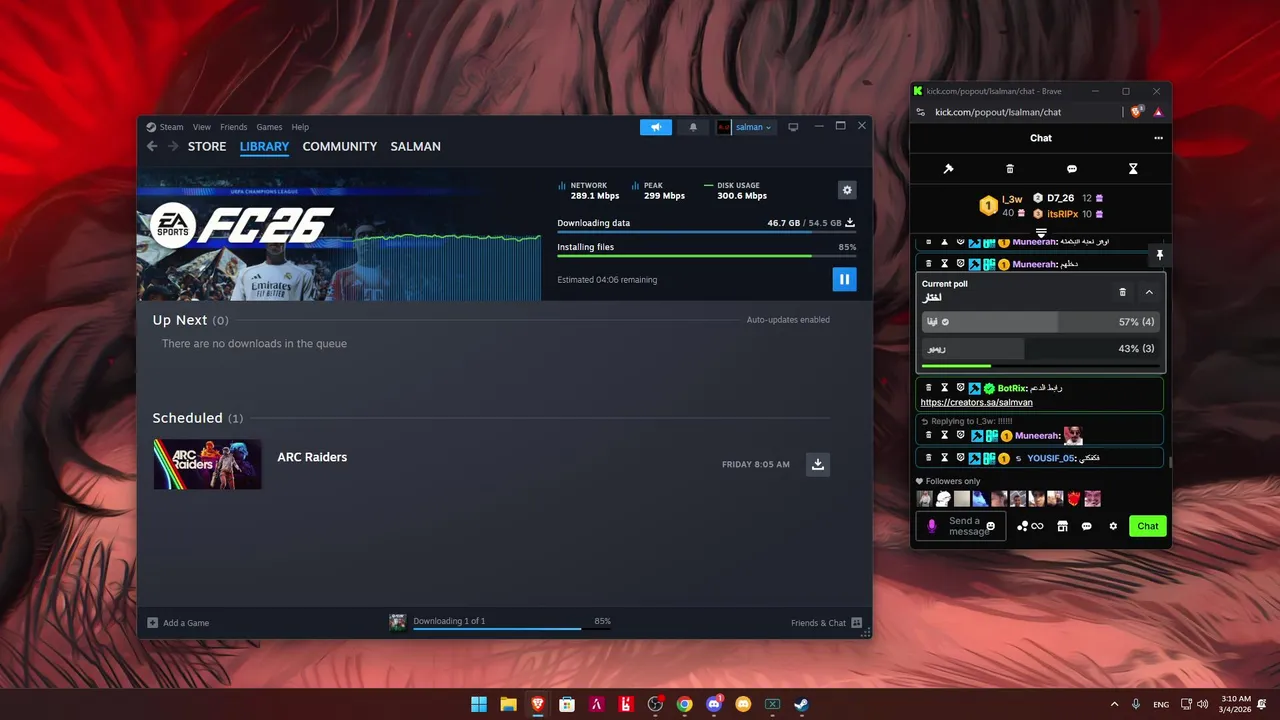Delete the current poll via trash icon

pos(1122,292)
